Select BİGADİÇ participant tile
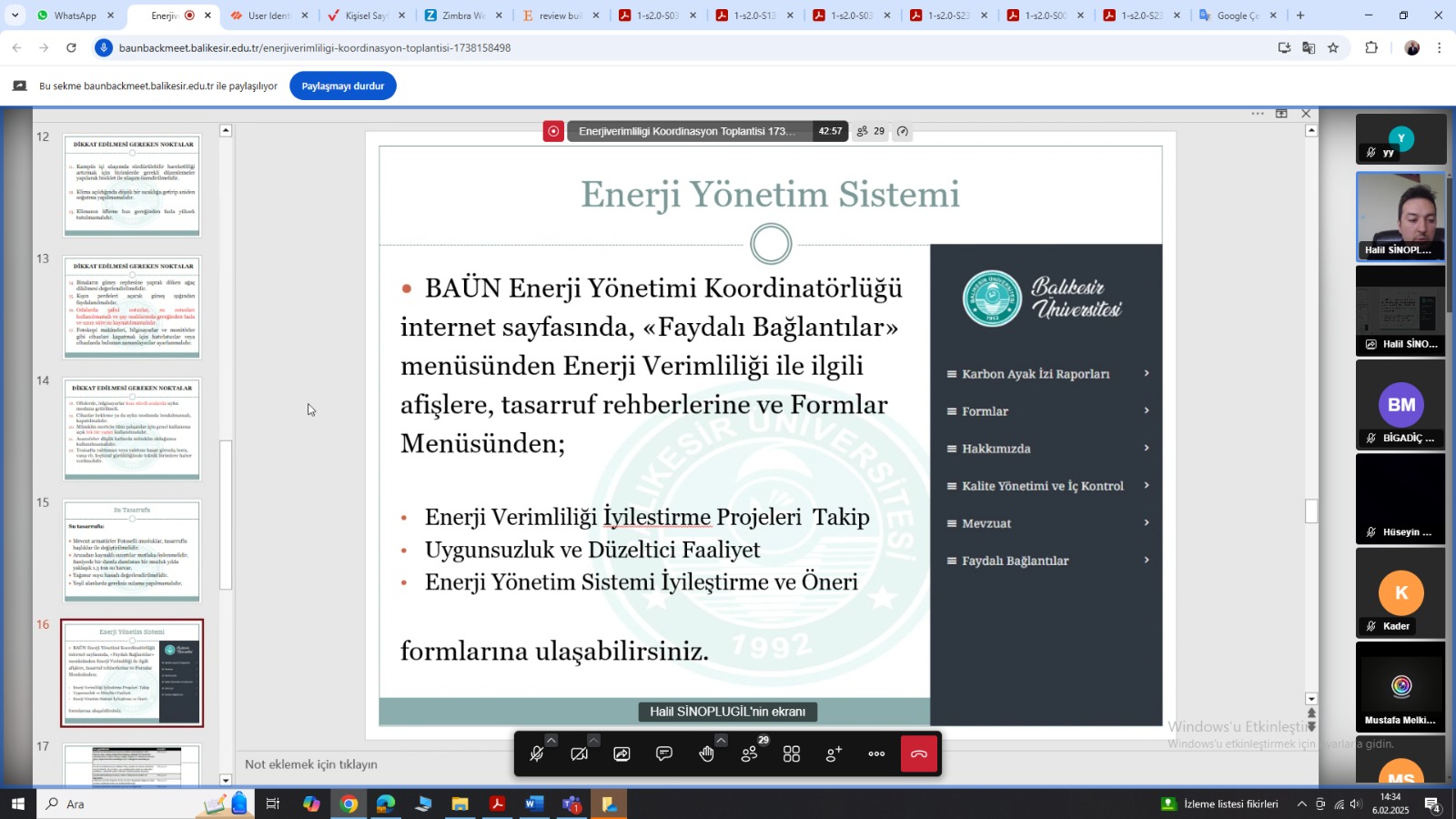Screen dimensions: 1456x819 [1400, 404]
